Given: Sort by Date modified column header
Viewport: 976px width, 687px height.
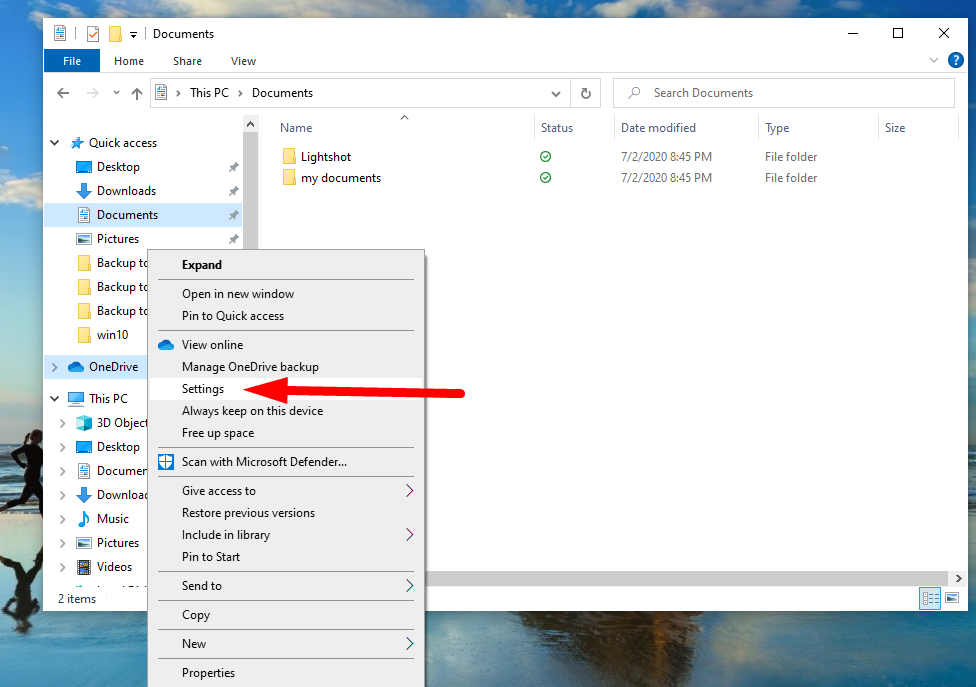Looking at the screenshot, I should pos(658,128).
